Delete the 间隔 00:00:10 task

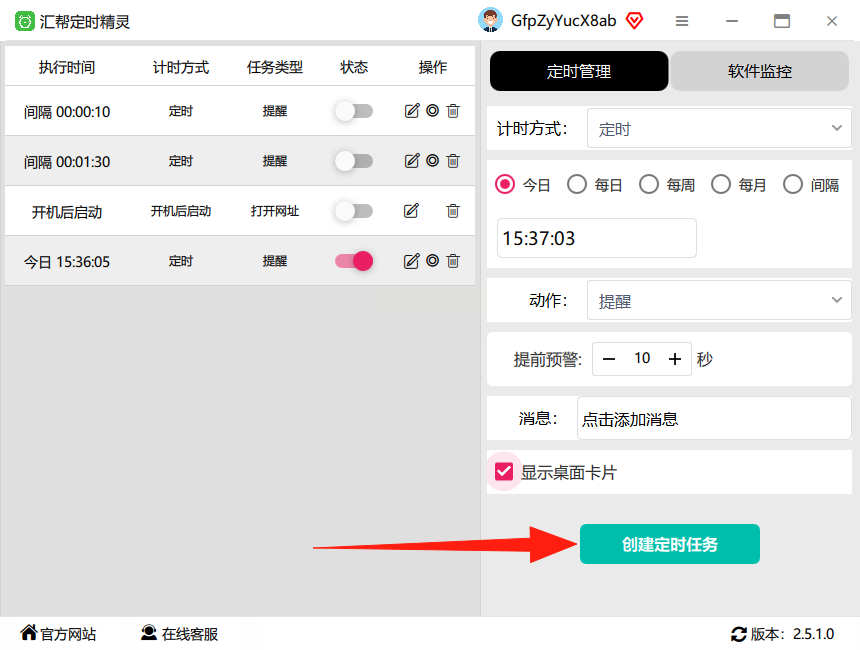pyautogui.click(x=453, y=111)
